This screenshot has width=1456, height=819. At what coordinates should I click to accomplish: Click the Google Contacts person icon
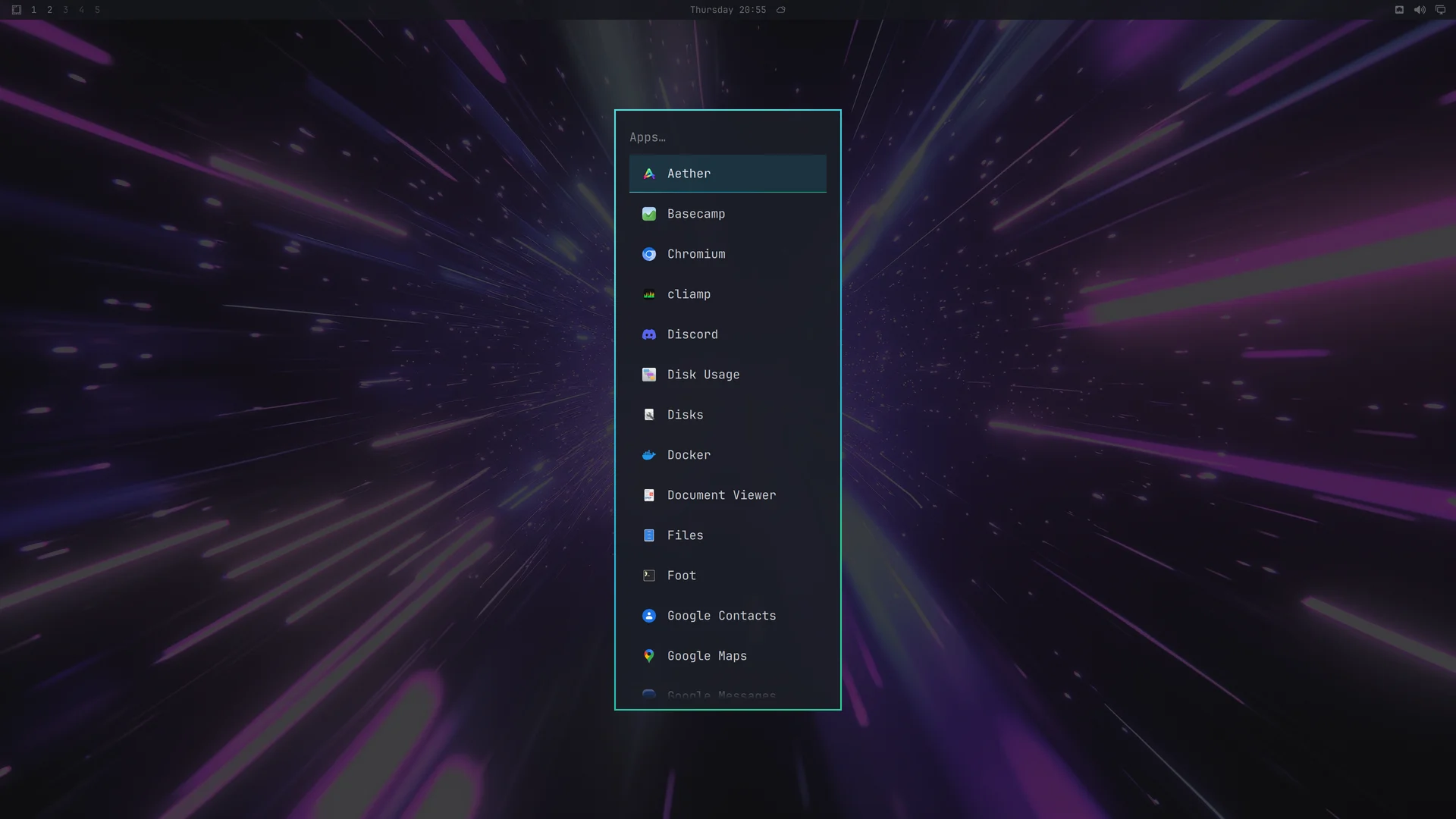click(x=649, y=616)
